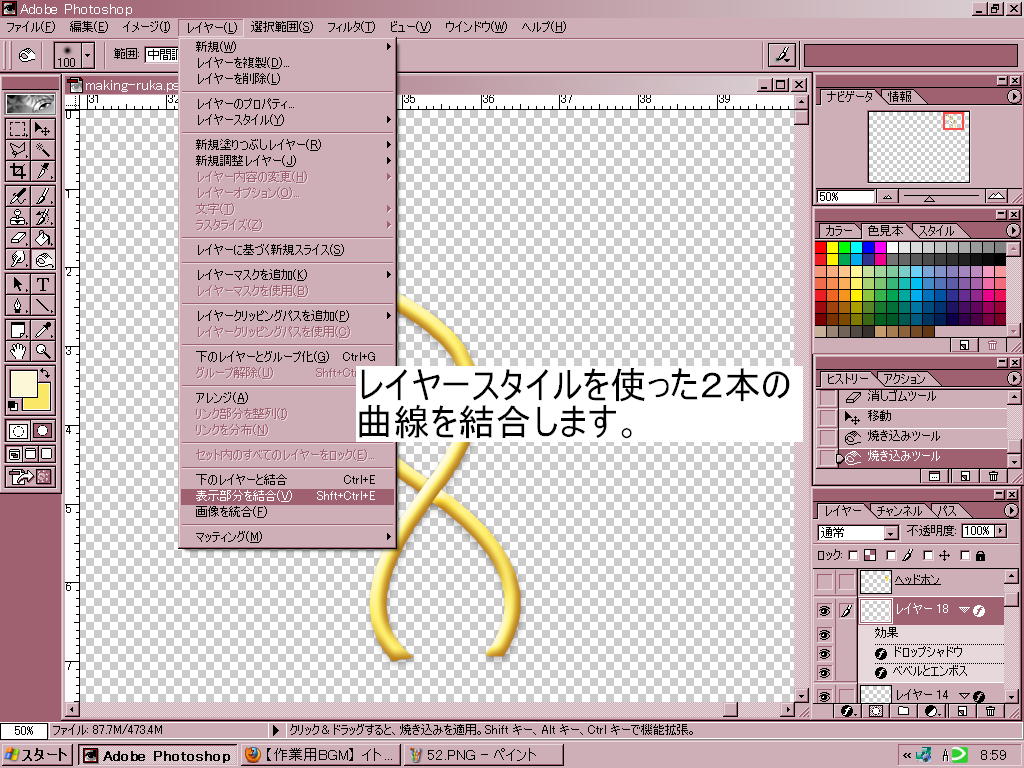Image resolution: width=1024 pixels, height=768 pixels.
Task: Choose 表示部分を結合 from the layer menu
Action: 244,496
